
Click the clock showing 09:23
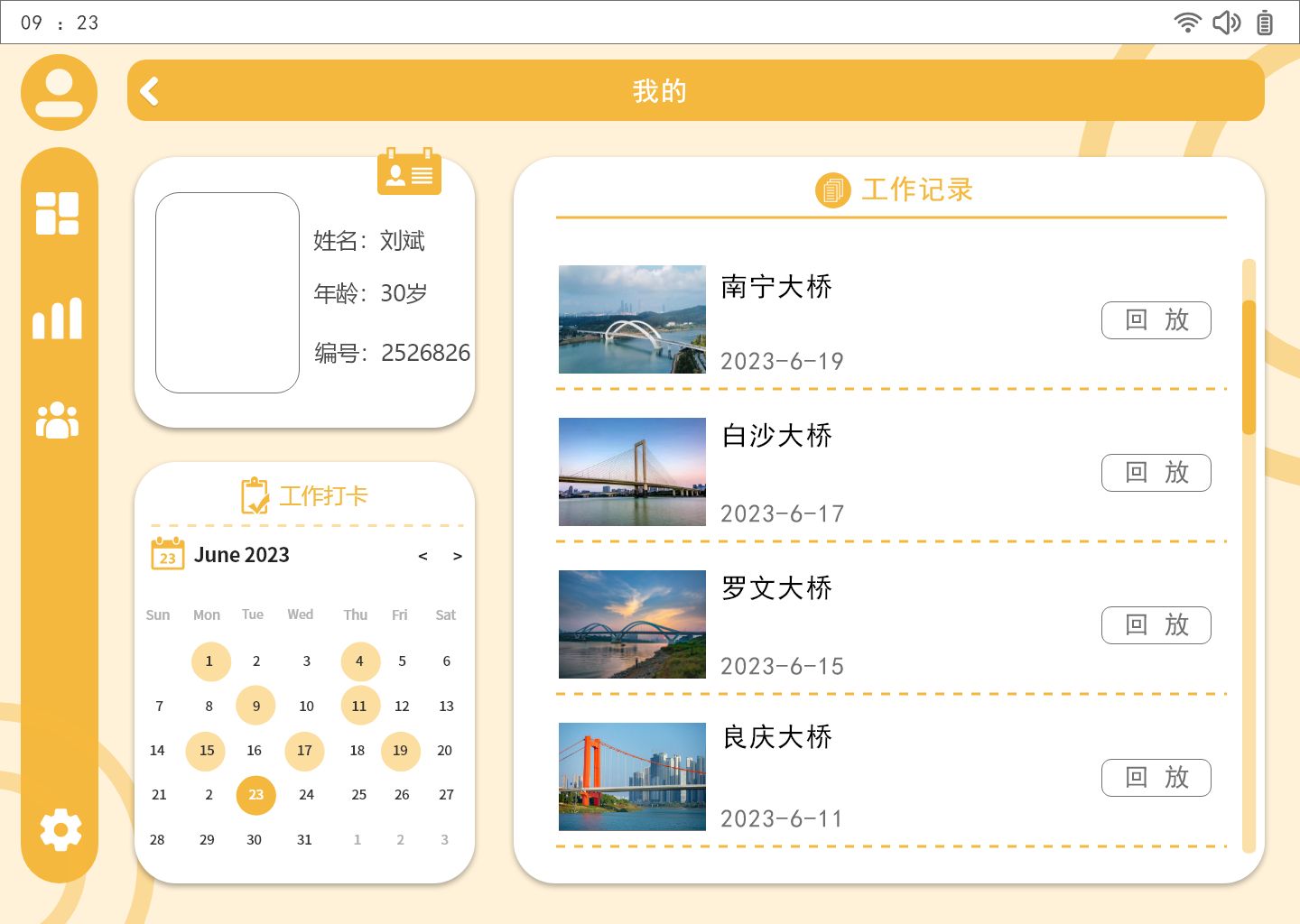coord(60,23)
